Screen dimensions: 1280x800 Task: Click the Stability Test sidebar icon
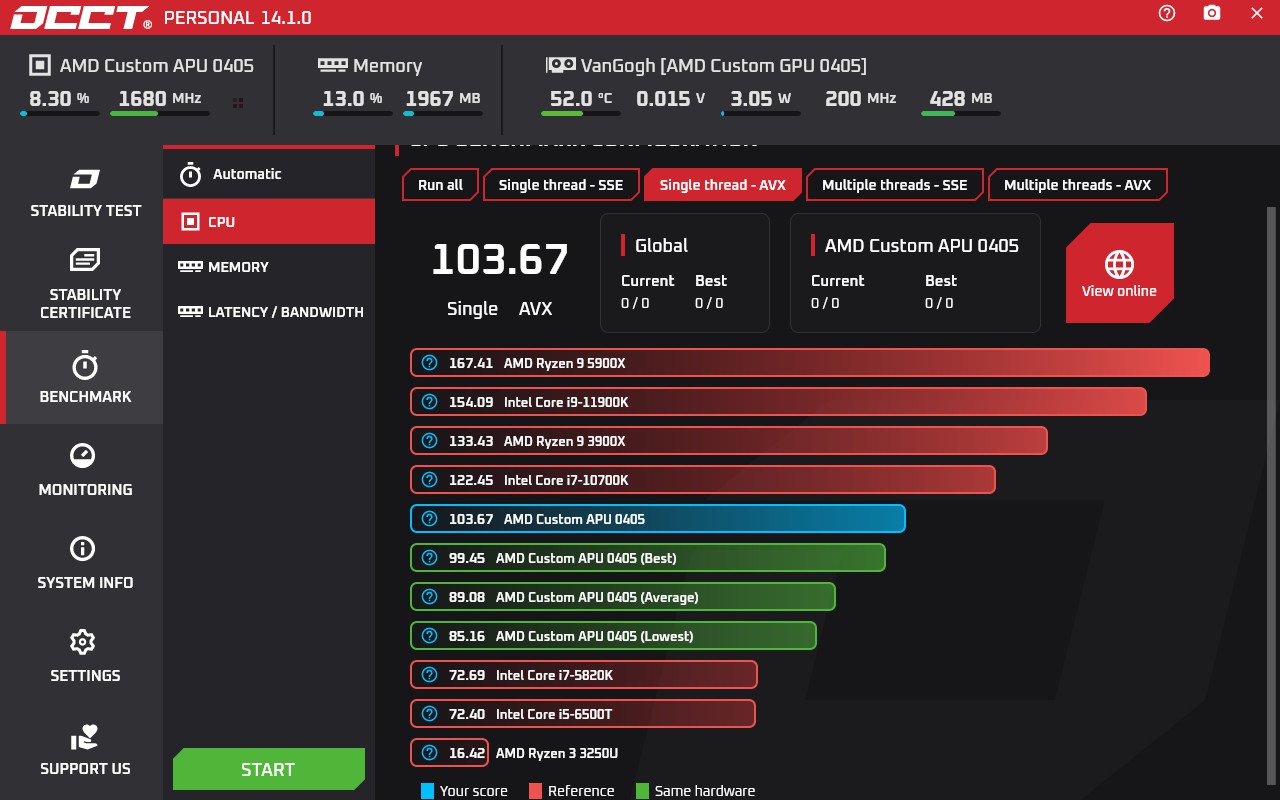[x=85, y=180]
